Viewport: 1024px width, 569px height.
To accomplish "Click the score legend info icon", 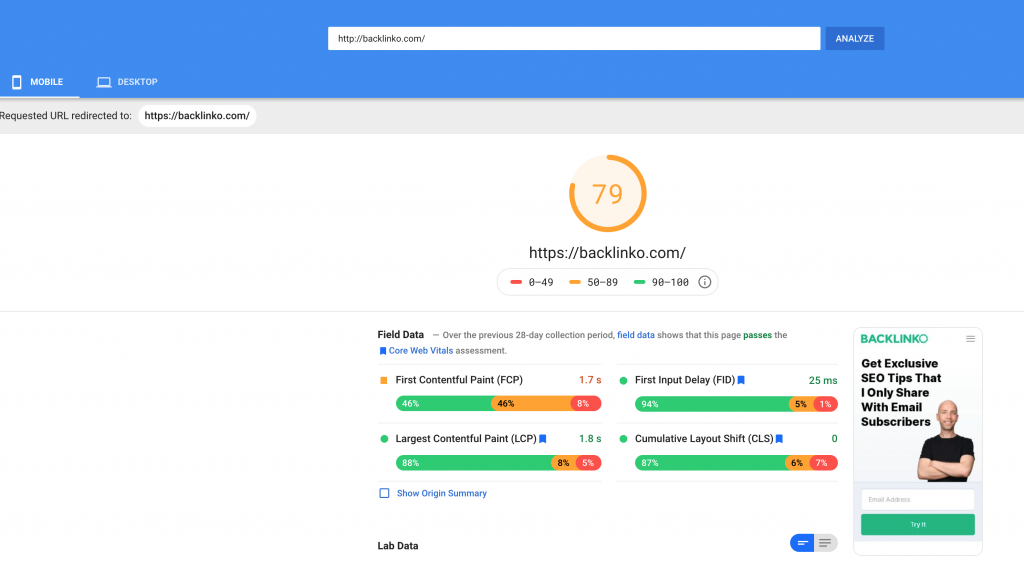I will point(704,282).
